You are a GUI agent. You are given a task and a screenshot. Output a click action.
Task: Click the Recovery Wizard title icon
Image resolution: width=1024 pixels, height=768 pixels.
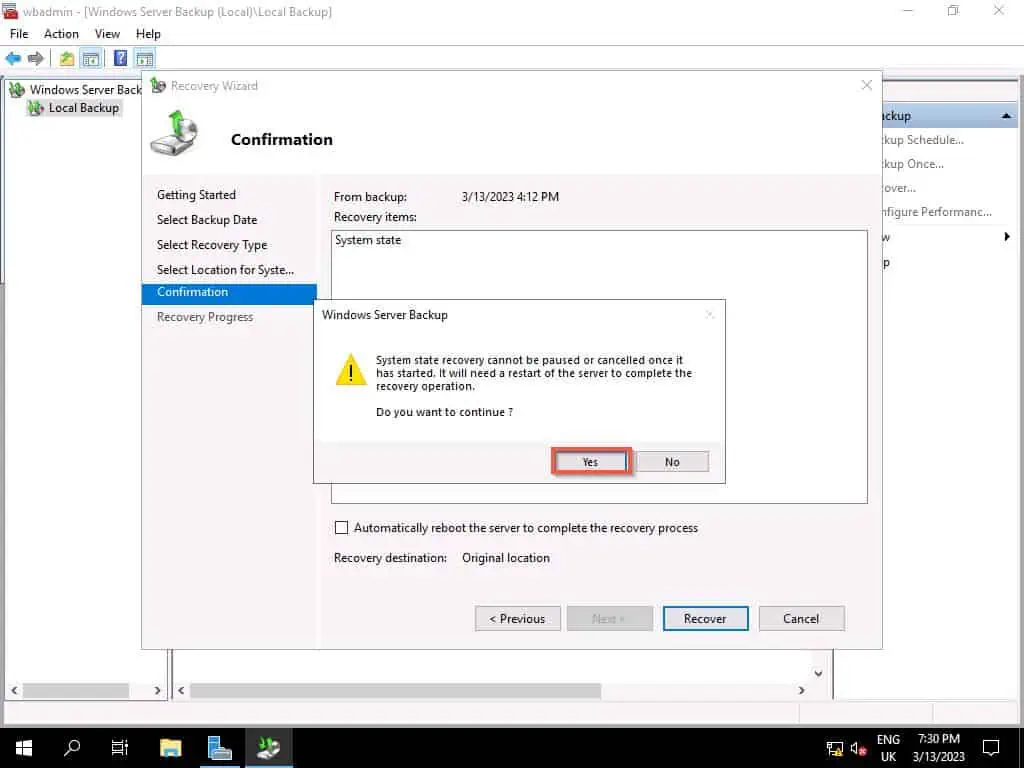[158, 86]
